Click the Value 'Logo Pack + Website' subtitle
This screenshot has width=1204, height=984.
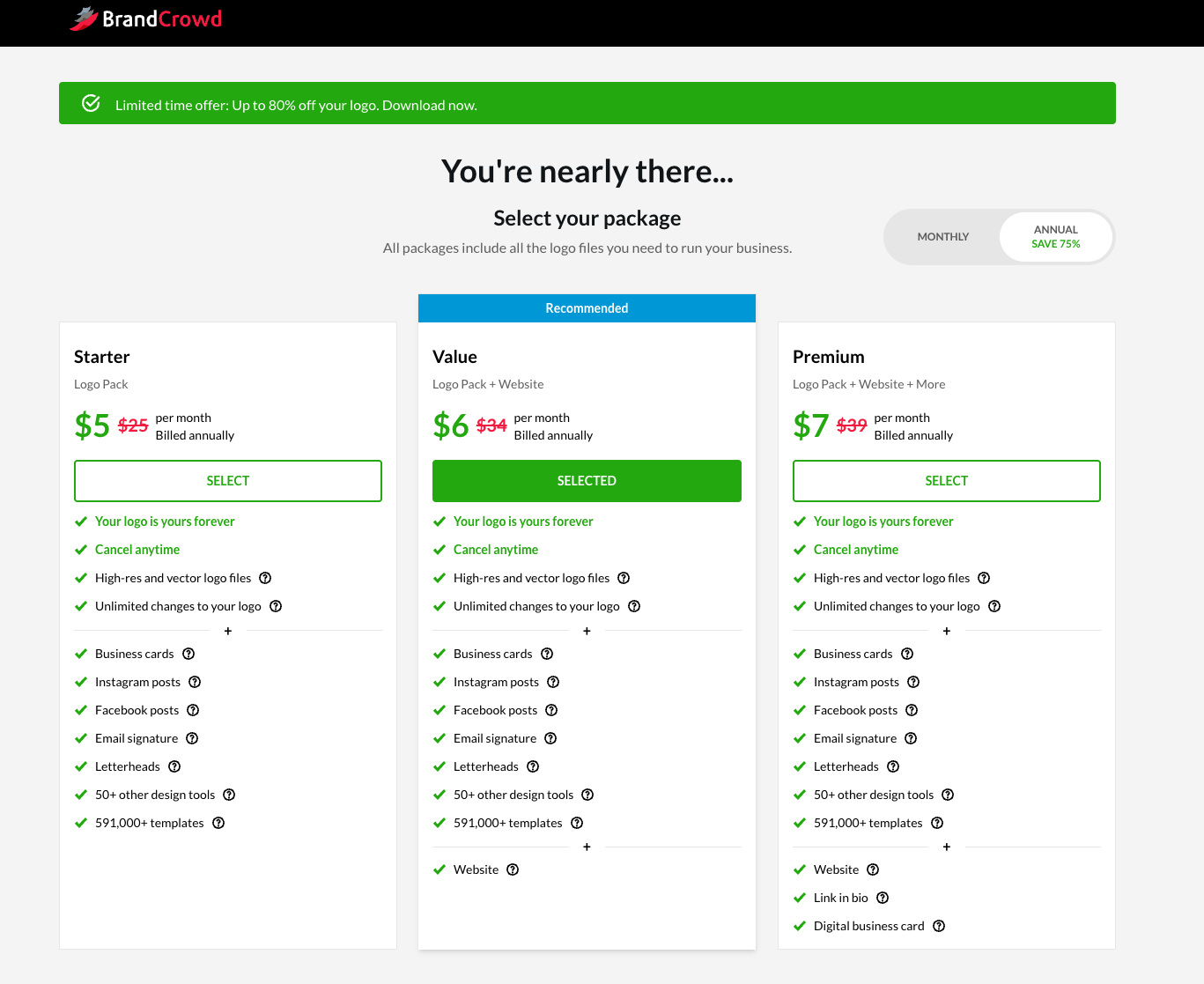click(488, 384)
